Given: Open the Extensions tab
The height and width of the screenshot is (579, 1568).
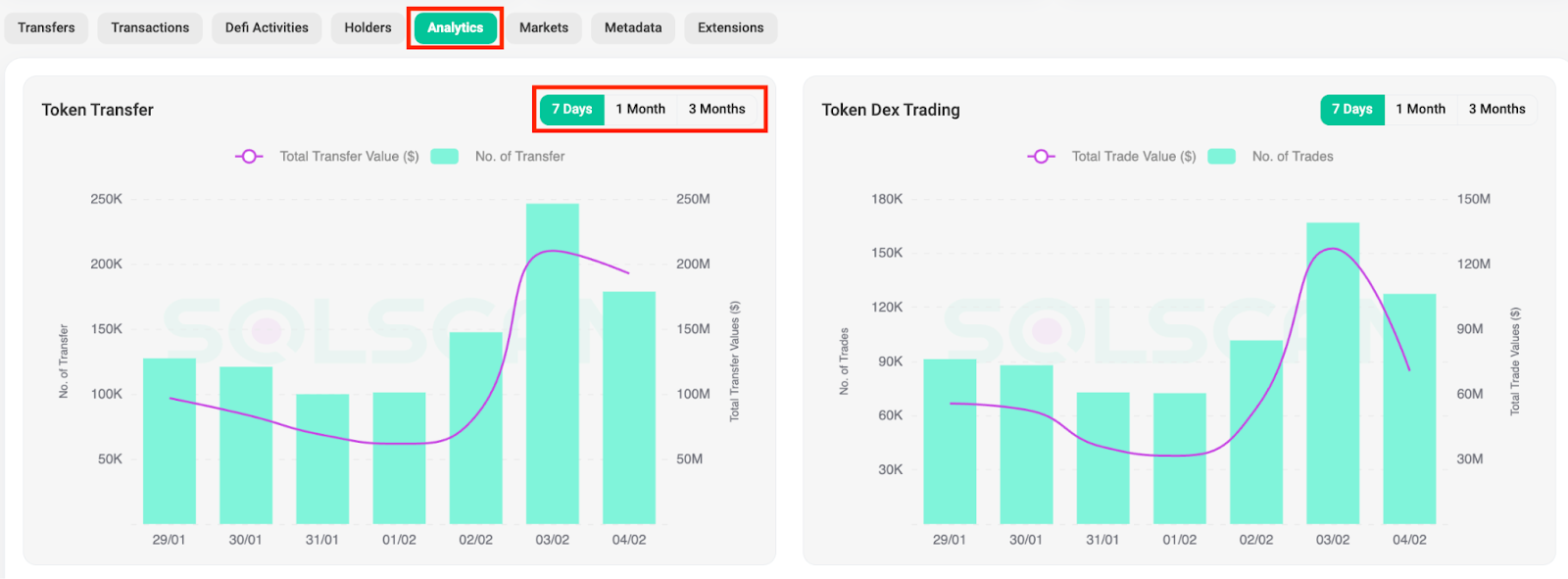Looking at the screenshot, I should point(730,27).
